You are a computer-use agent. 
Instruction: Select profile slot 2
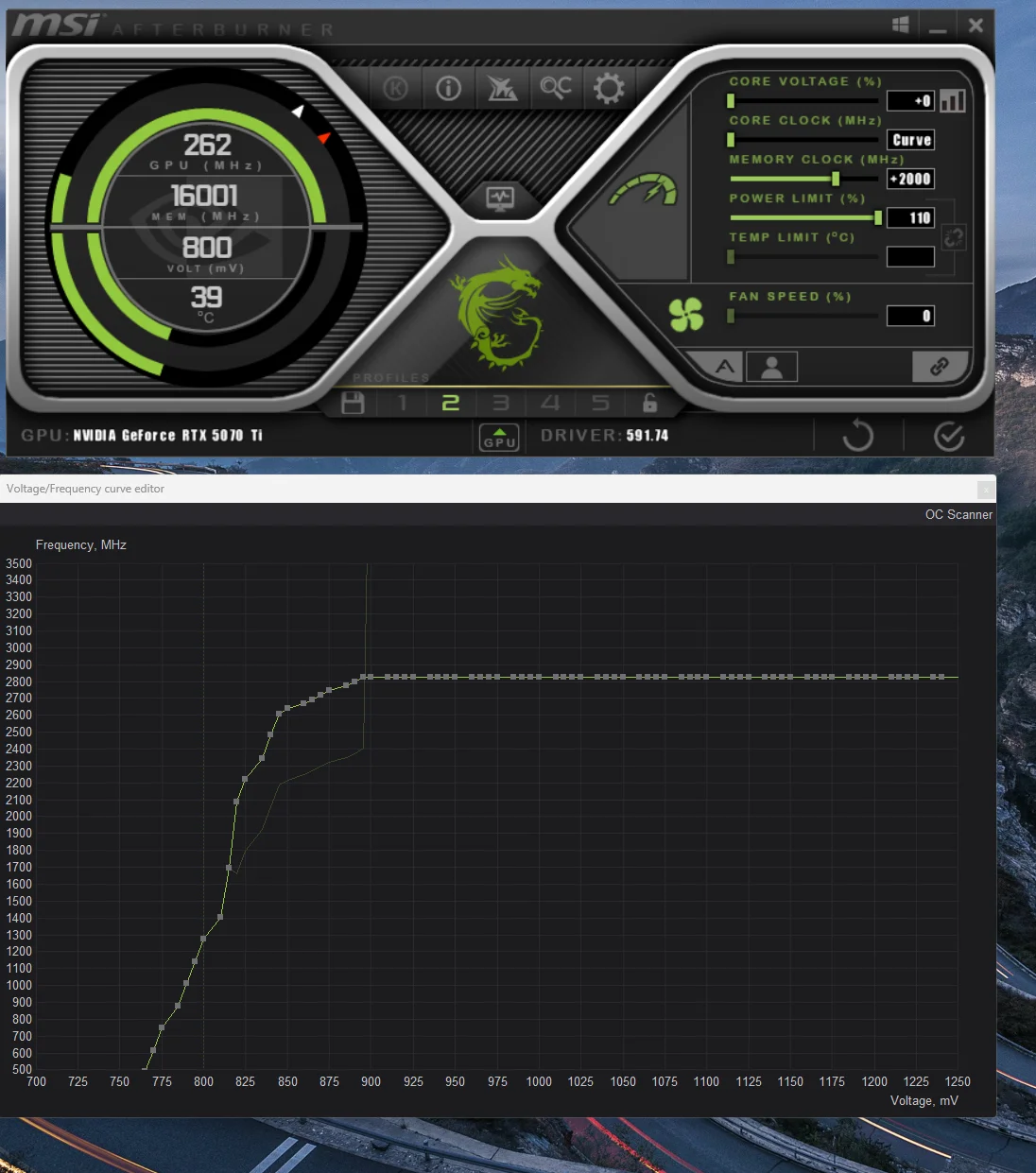[x=451, y=404]
